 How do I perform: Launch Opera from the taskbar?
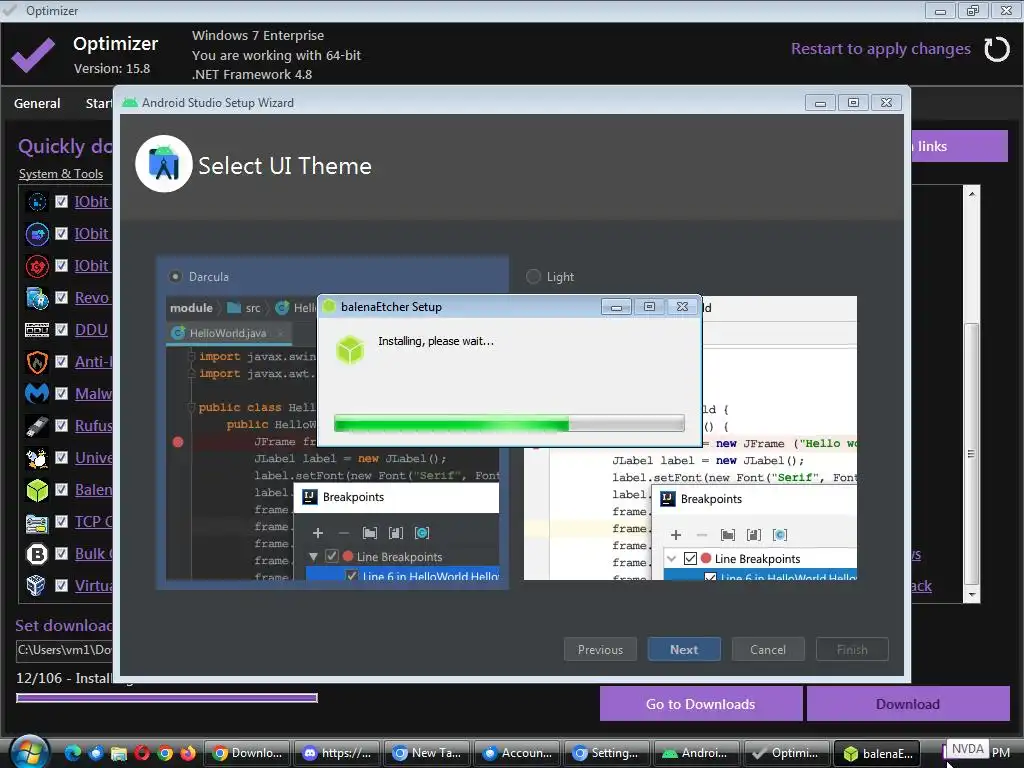click(142, 753)
